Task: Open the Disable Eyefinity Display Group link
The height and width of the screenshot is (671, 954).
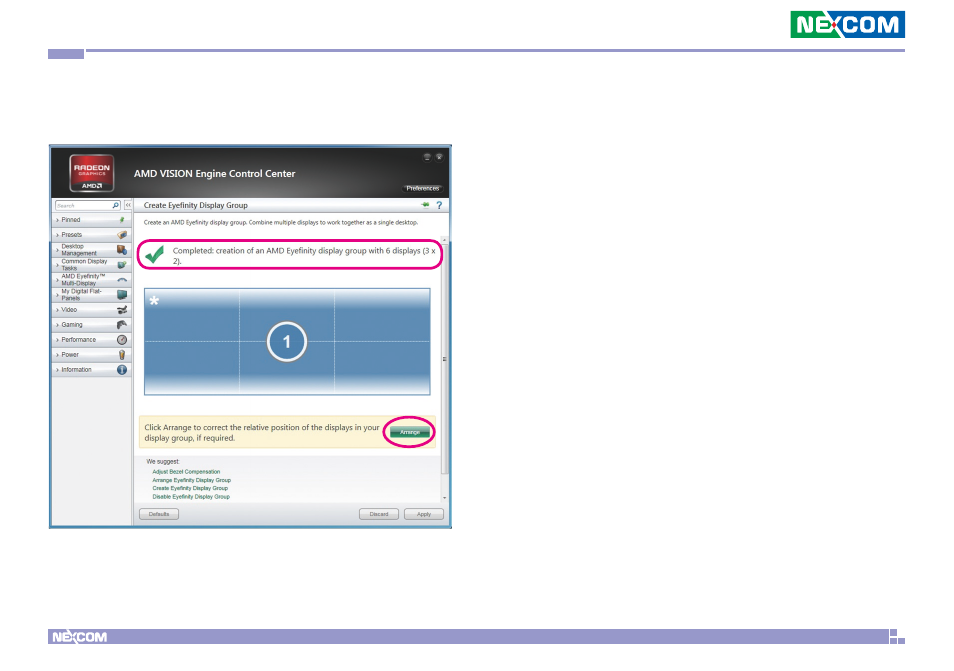Action: (191, 496)
